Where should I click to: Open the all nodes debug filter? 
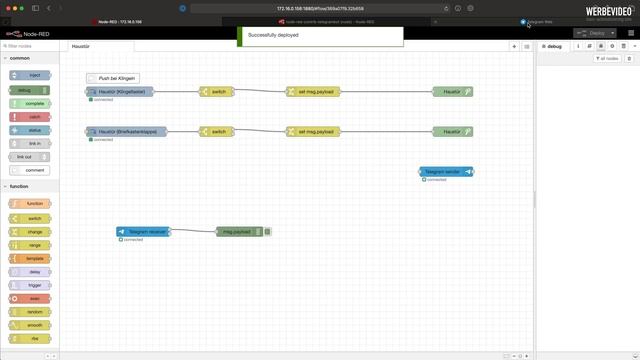pyautogui.click(x=607, y=59)
